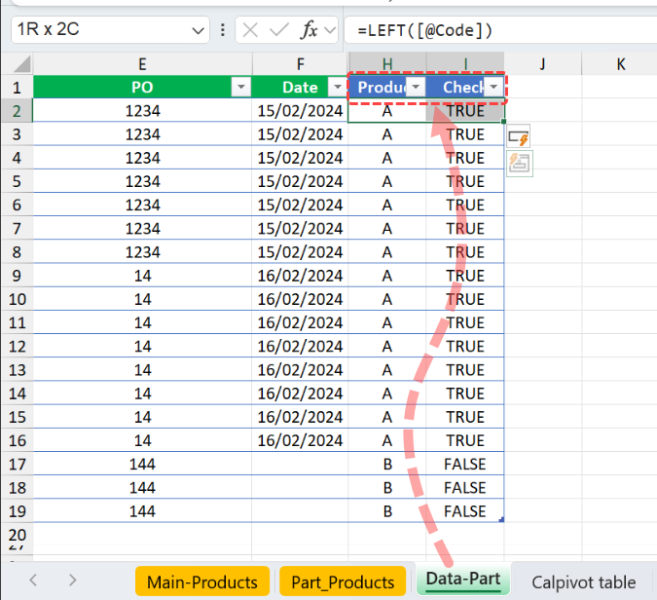This screenshot has width=657, height=600.
Task: Open the PO column filter dropdown
Action: point(240,88)
